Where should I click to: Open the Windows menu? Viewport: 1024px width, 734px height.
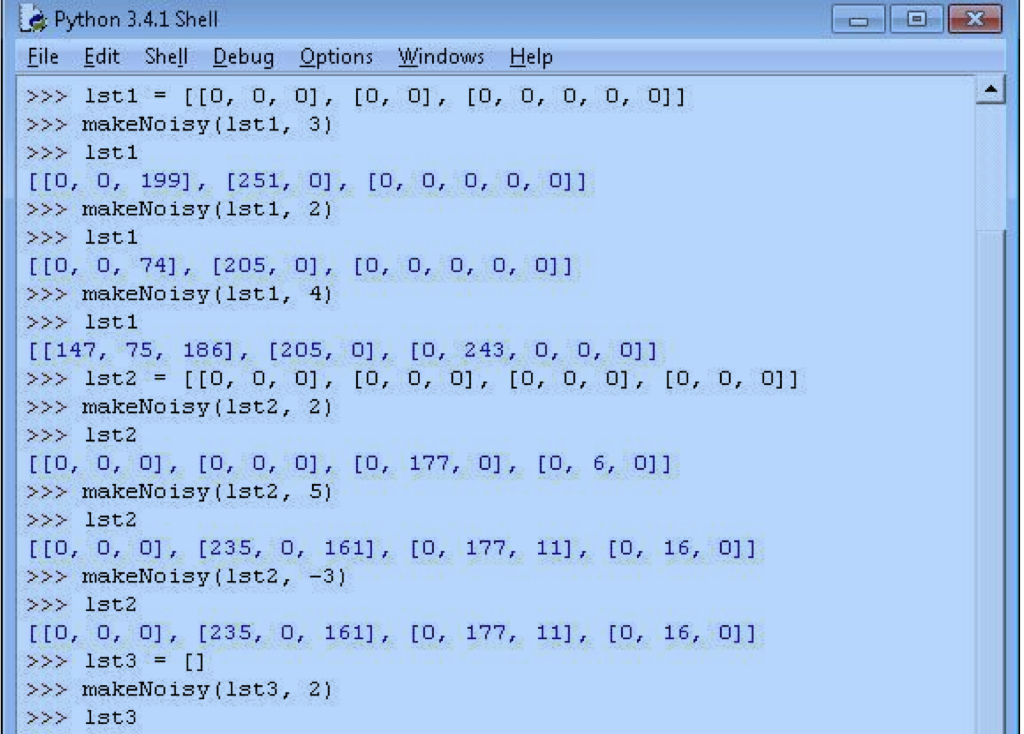tap(441, 57)
